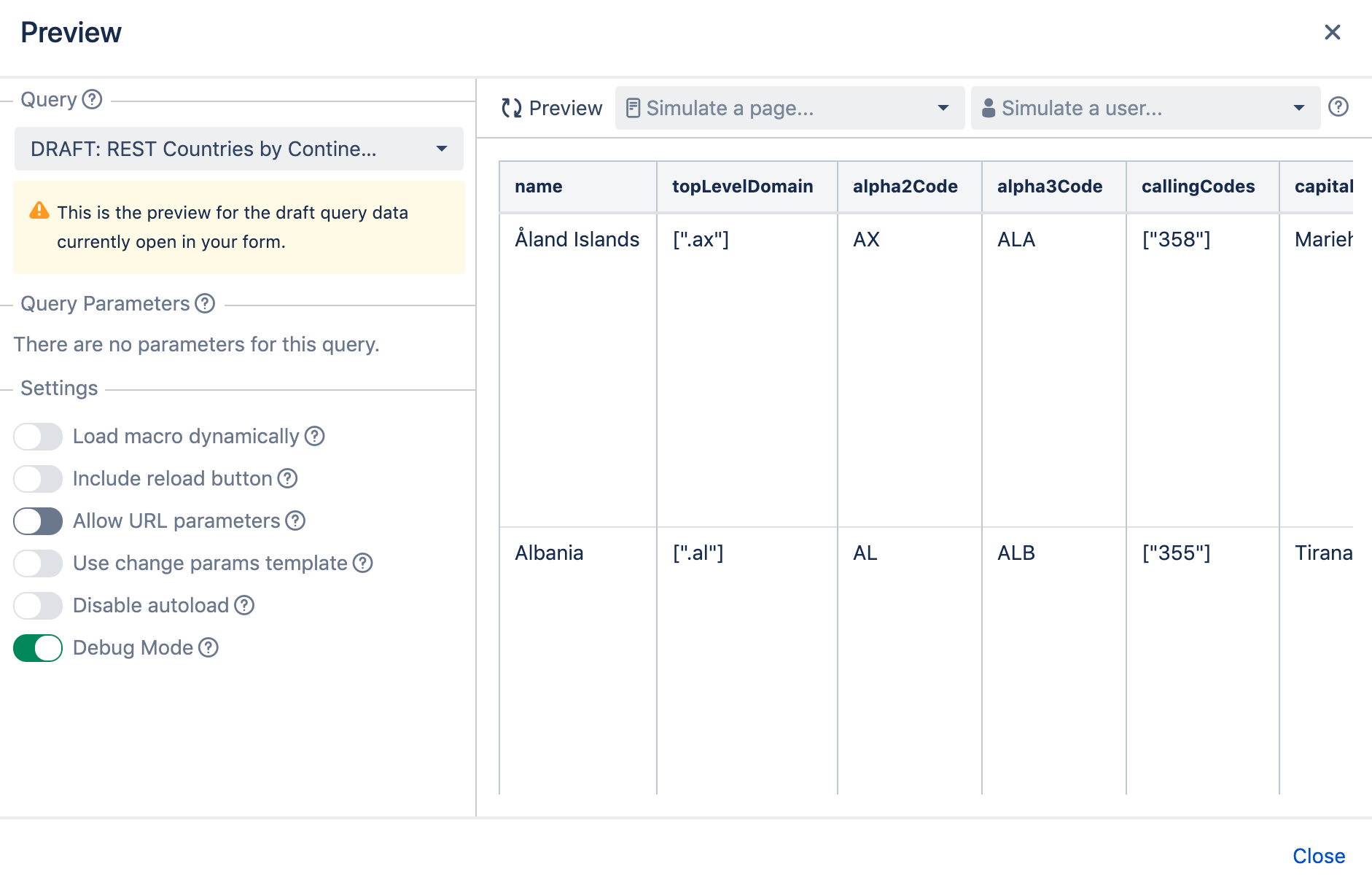Open help for Use change params template
This screenshot has width=1372, height=885.
coord(362,563)
